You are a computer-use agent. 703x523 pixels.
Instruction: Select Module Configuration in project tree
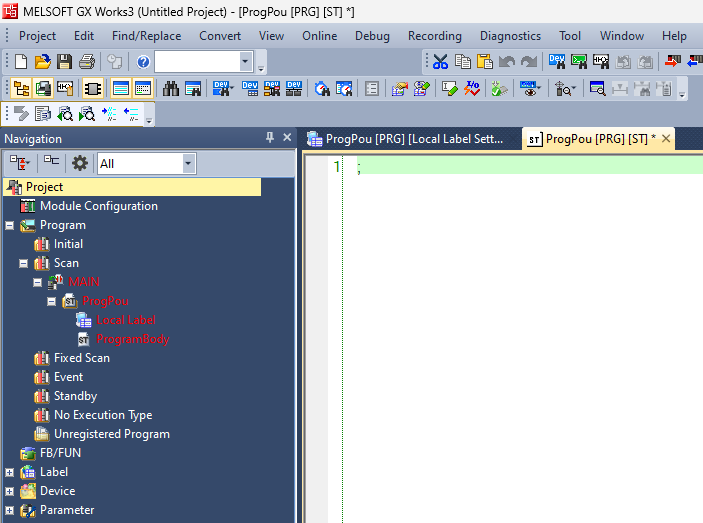(x=99, y=206)
